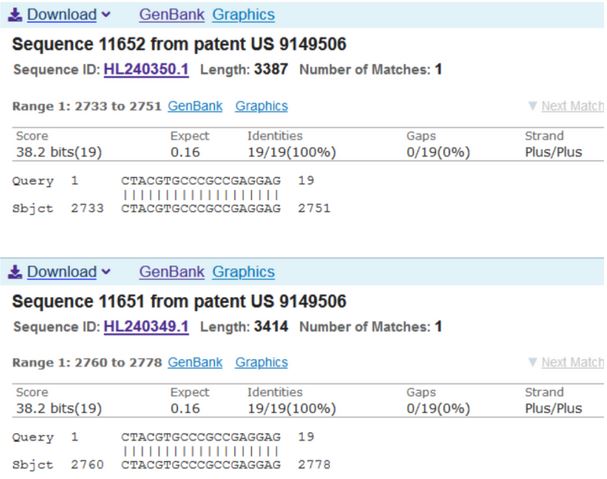The height and width of the screenshot is (479, 607).
Task: Open the header GenBank link above Sequence 11652
Action: pyautogui.click(x=170, y=15)
